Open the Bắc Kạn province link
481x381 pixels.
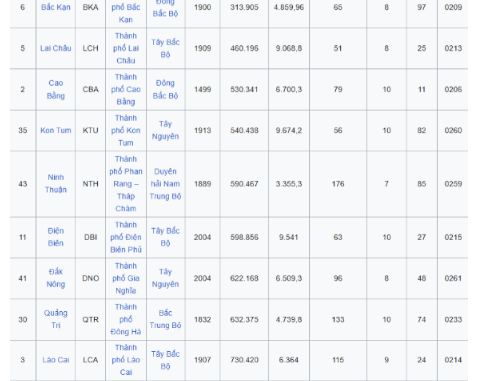click(56, 7)
